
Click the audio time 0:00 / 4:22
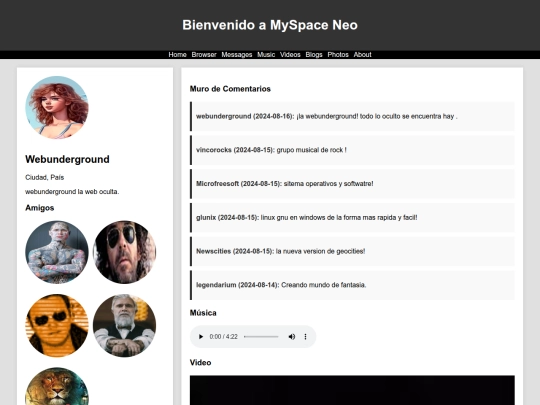point(224,336)
